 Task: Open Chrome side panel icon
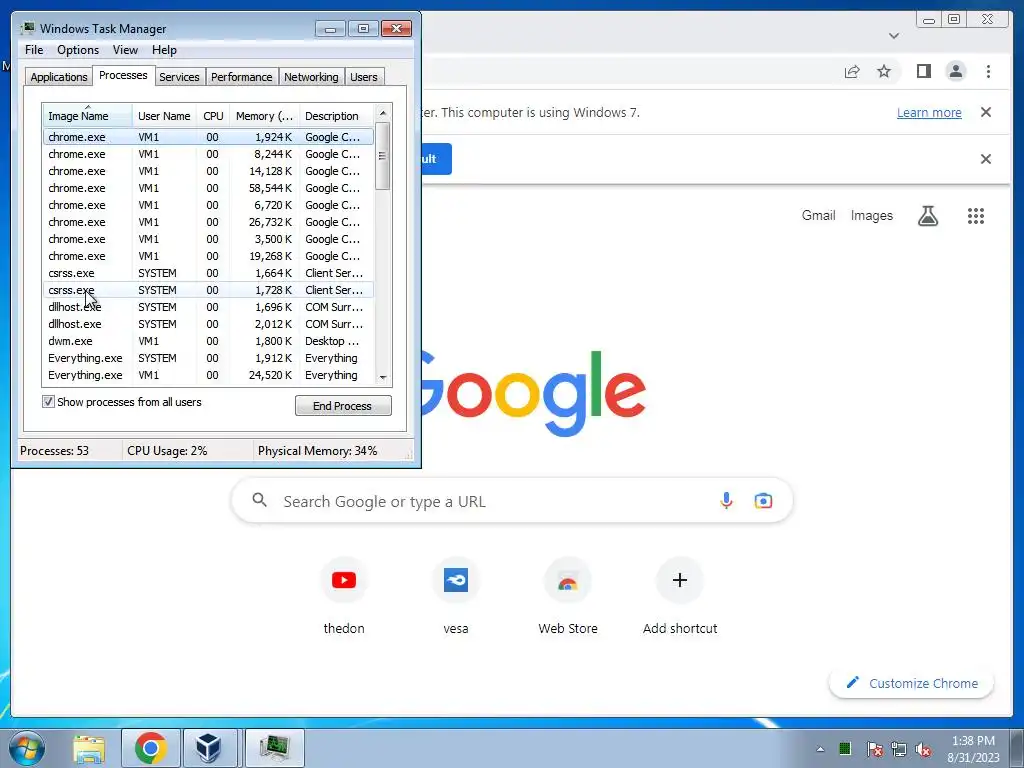(923, 71)
